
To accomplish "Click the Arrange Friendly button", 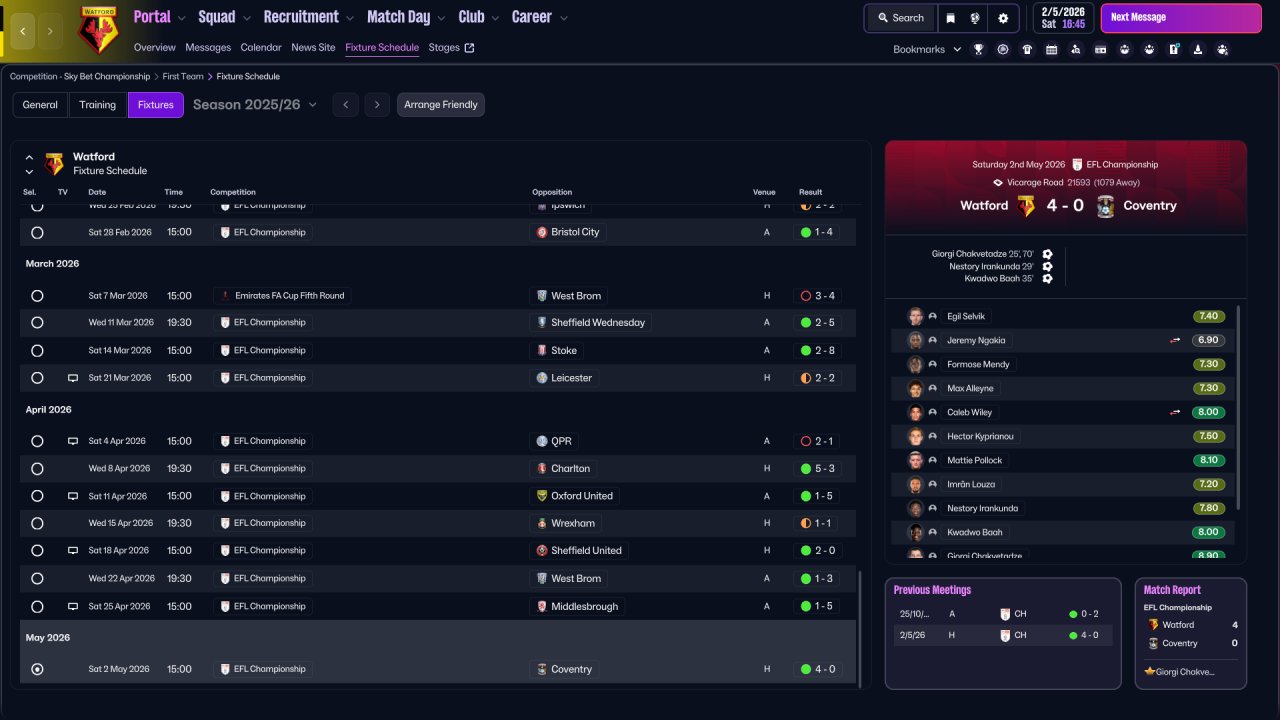I will click(441, 105).
